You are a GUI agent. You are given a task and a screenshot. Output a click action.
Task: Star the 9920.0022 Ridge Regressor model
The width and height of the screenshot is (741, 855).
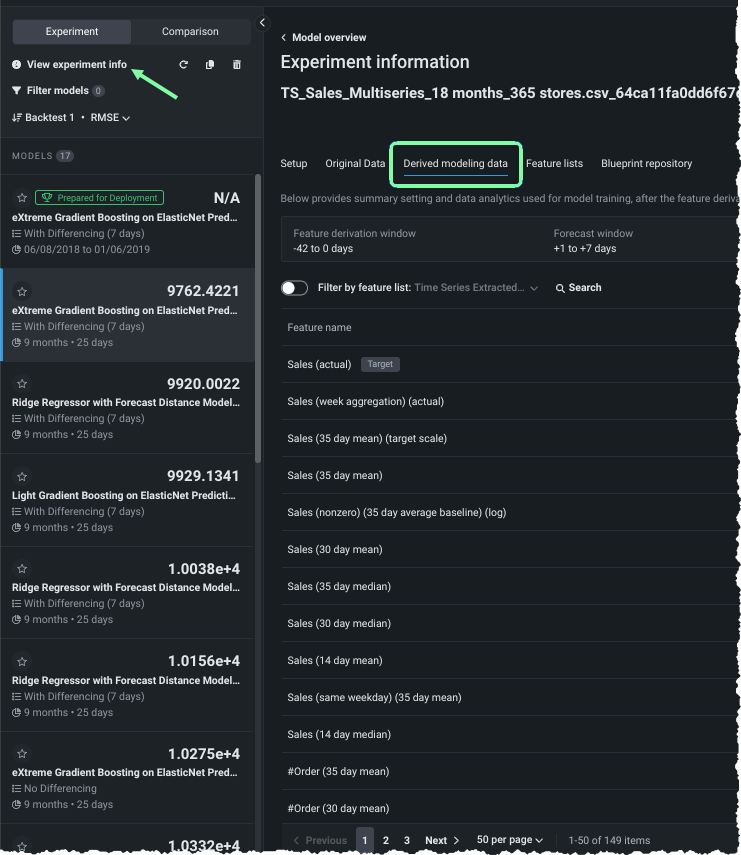click(22, 384)
